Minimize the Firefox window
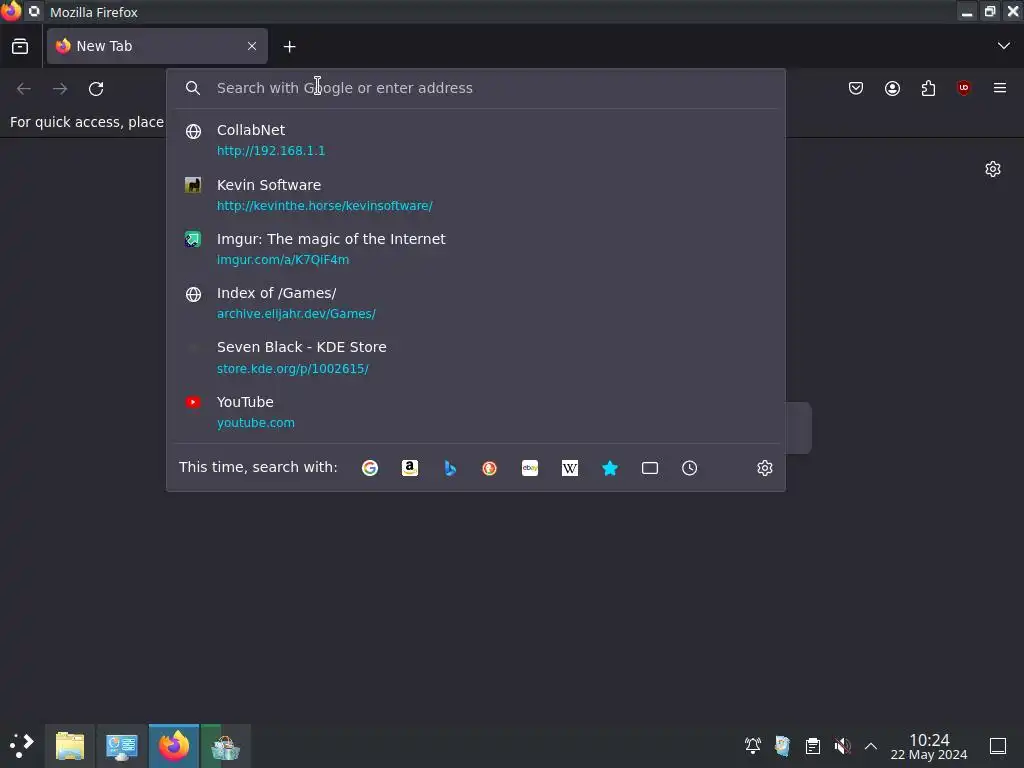Image resolution: width=1024 pixels, height=768 pixels. coord(967,12)
